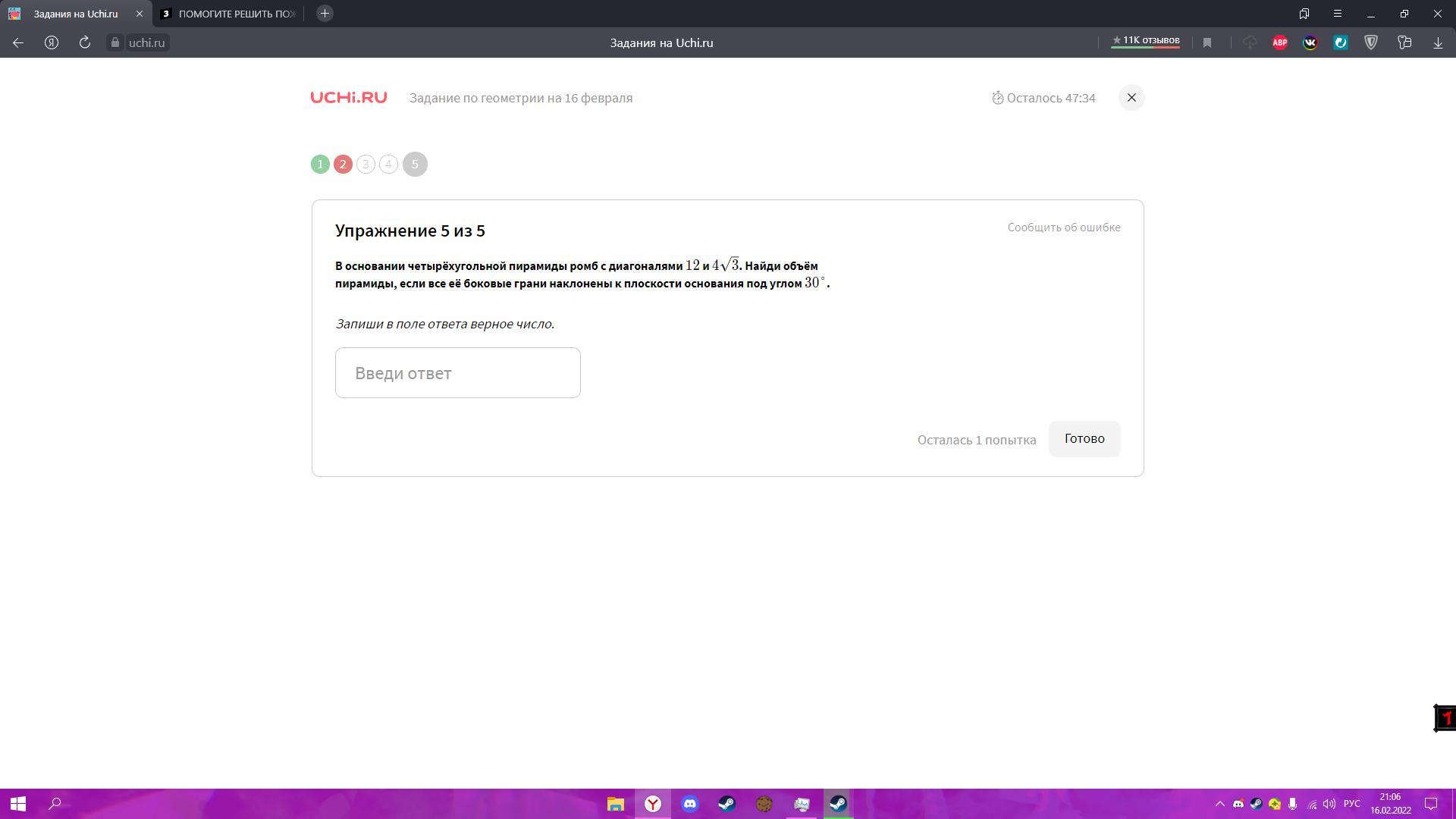The height and width of the screenshot is (819, 1456).
Task: Open the VK extension in toolbar
Action: [1310, 43]
